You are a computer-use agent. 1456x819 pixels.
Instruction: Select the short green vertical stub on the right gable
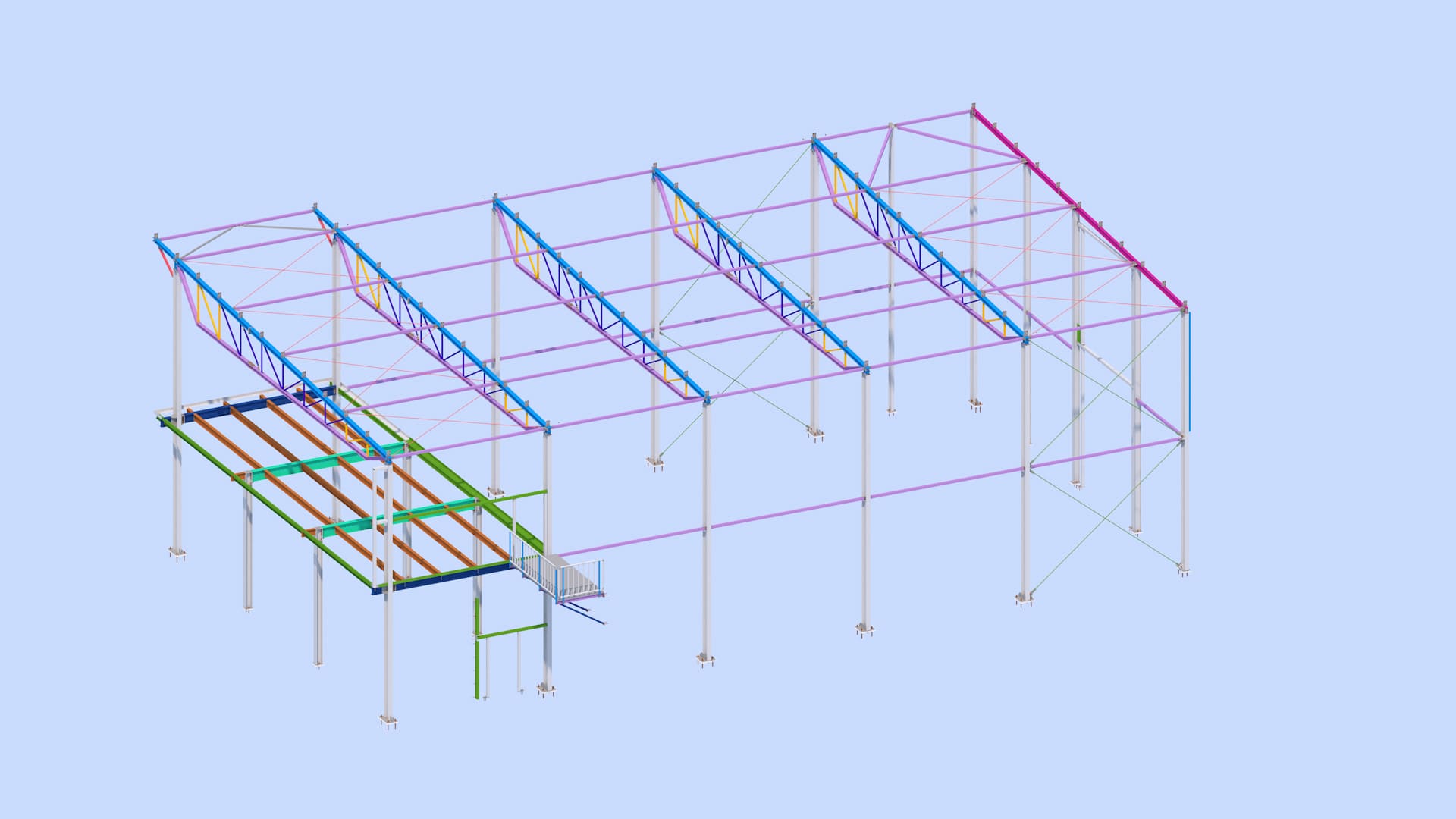[x=1078, y=334]
